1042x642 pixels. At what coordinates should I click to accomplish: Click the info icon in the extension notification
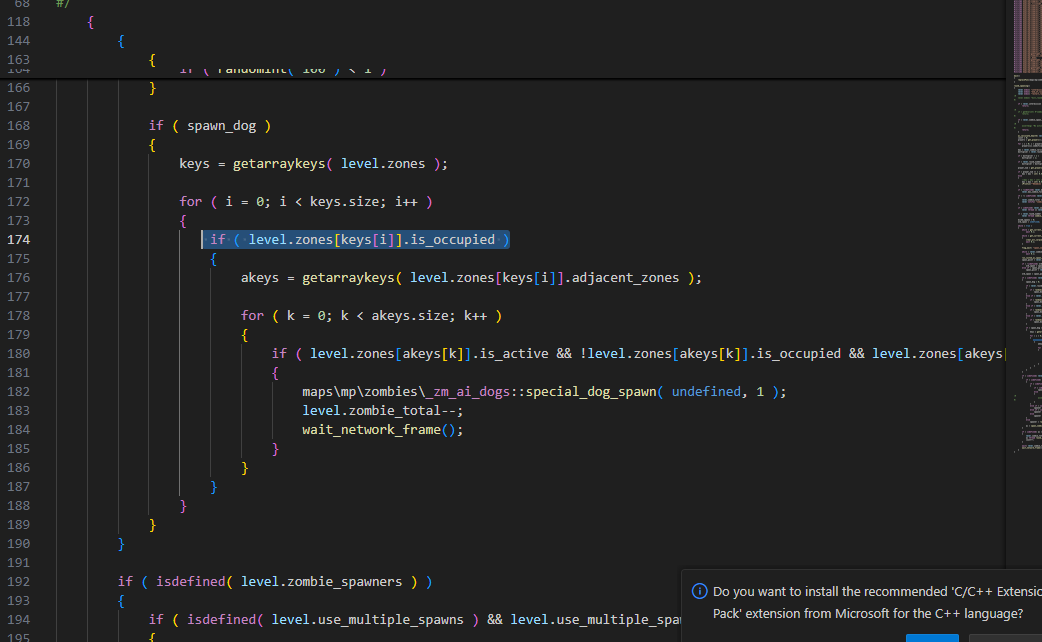coord(700,591)
